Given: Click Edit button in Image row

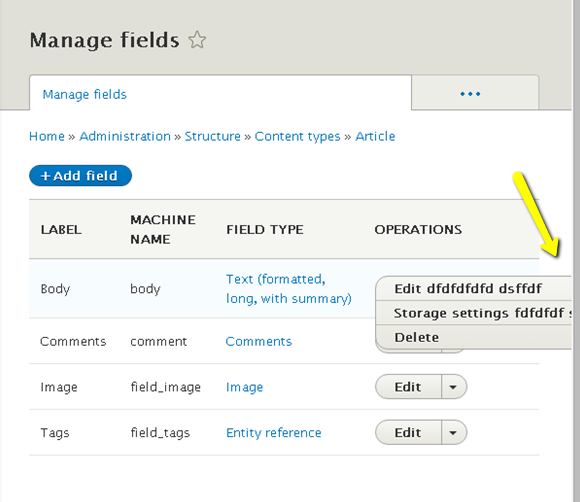Looking at the screenshot, I should click(408, 387).
